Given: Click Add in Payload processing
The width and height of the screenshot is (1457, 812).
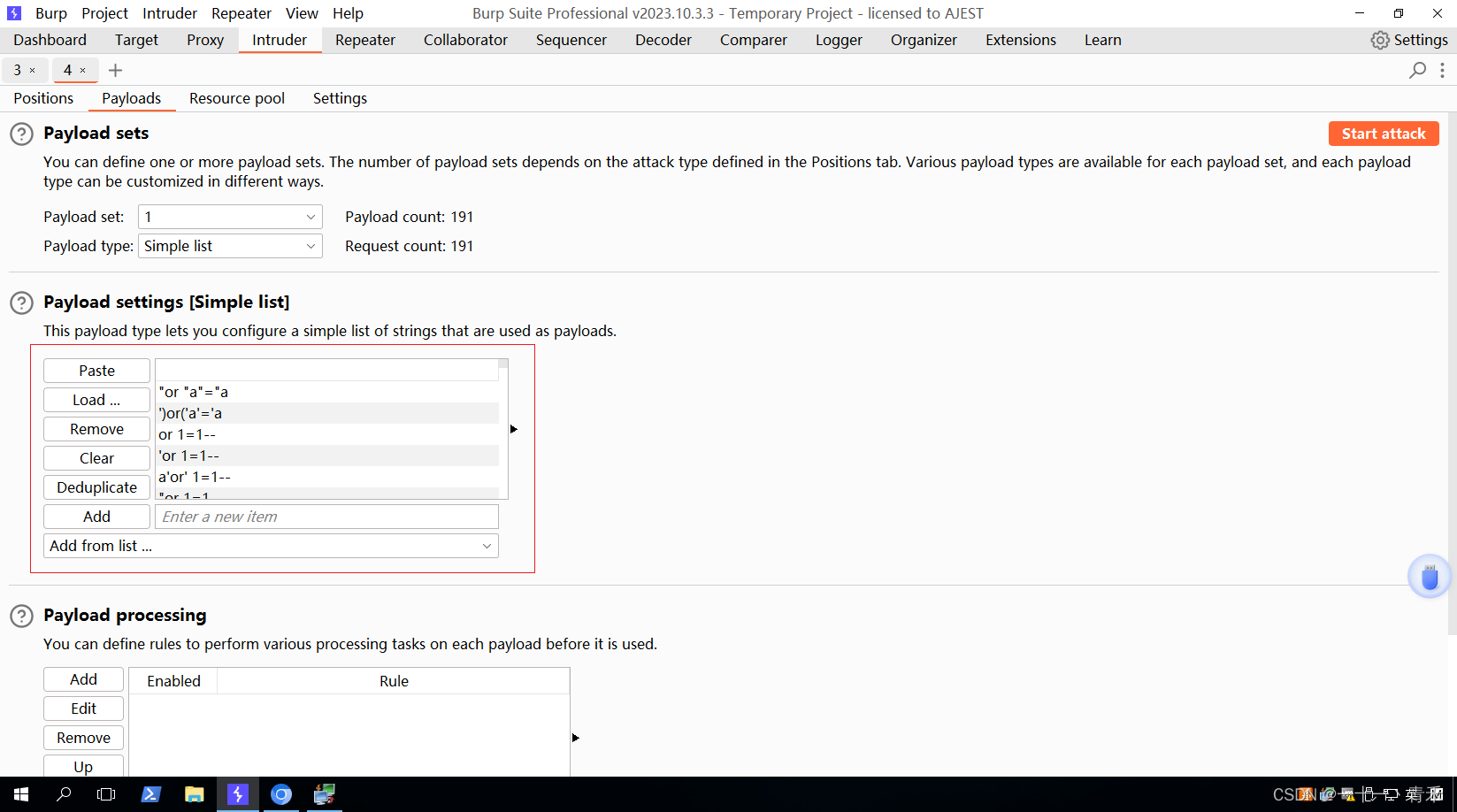Looking at the screenshot, I should click(83, 679).
